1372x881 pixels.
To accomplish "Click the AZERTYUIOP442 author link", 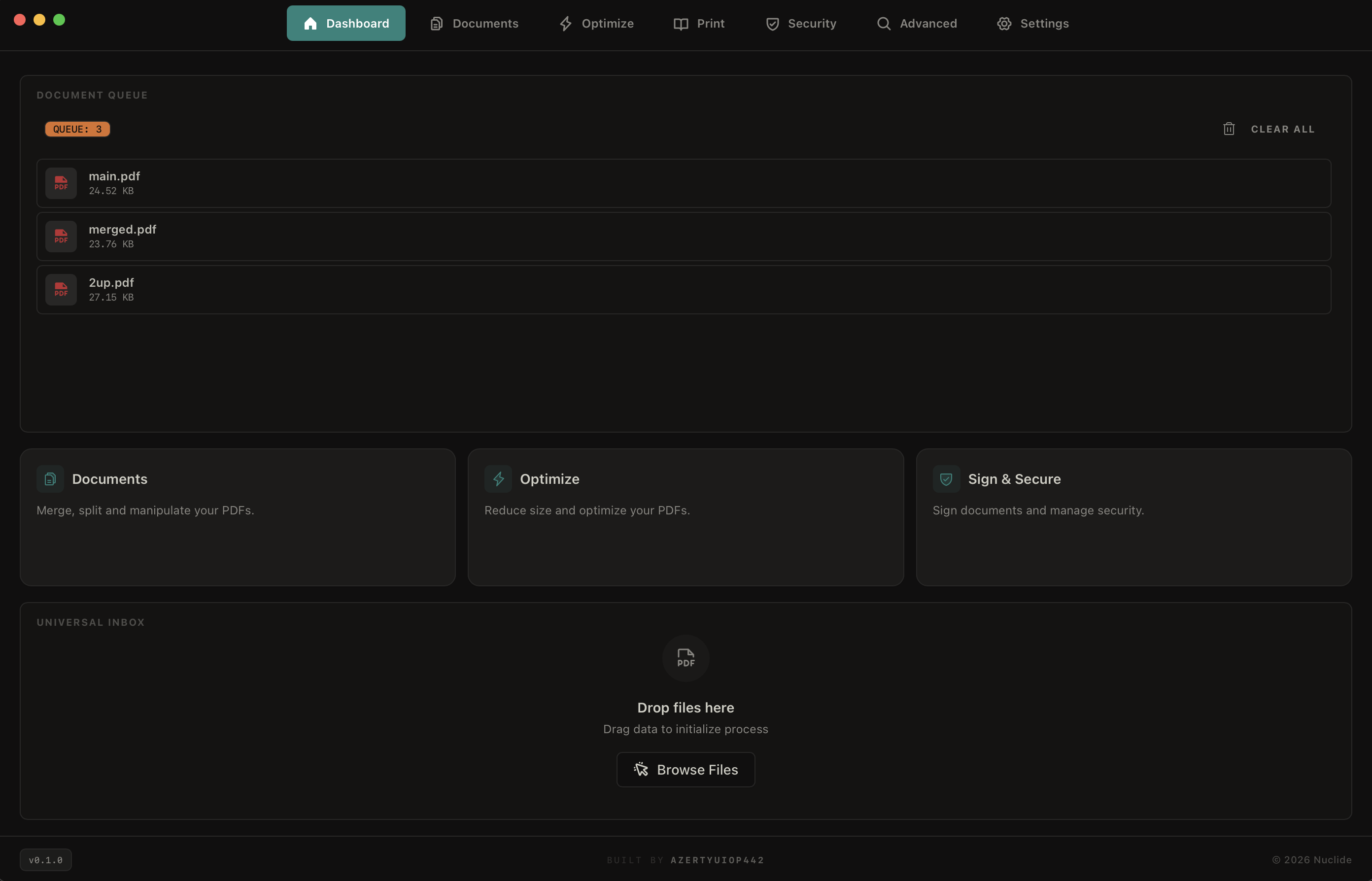I will coord(717,860).
